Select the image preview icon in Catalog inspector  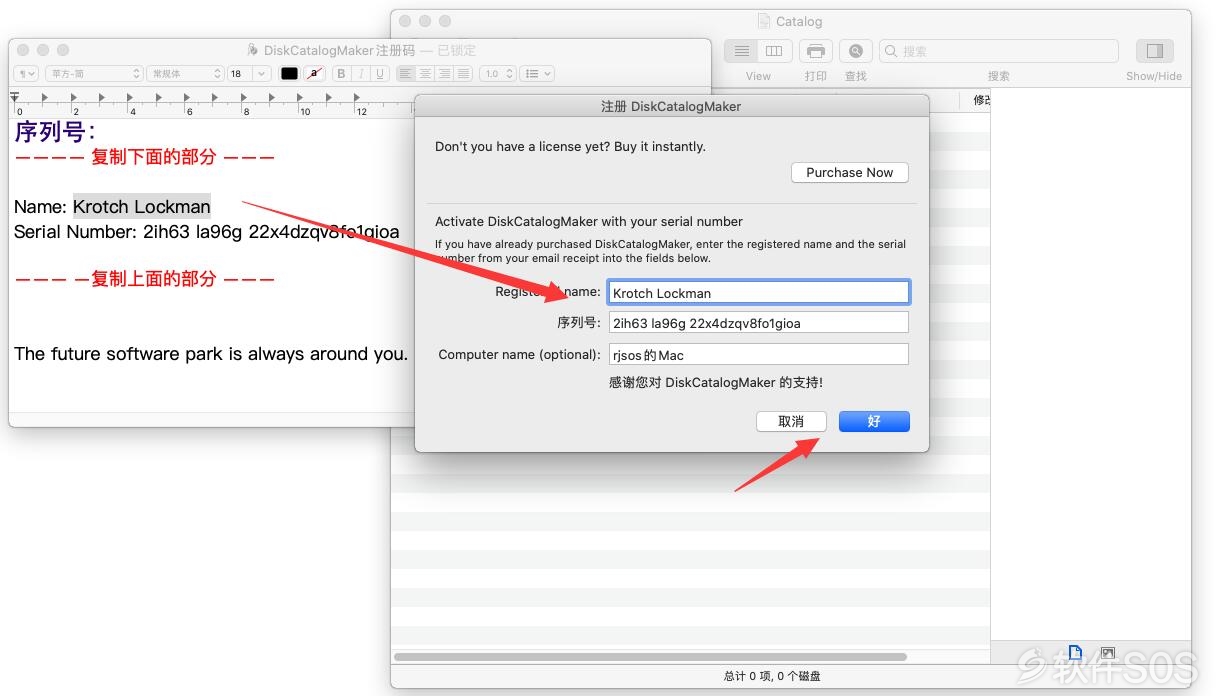pos(1107,653)
